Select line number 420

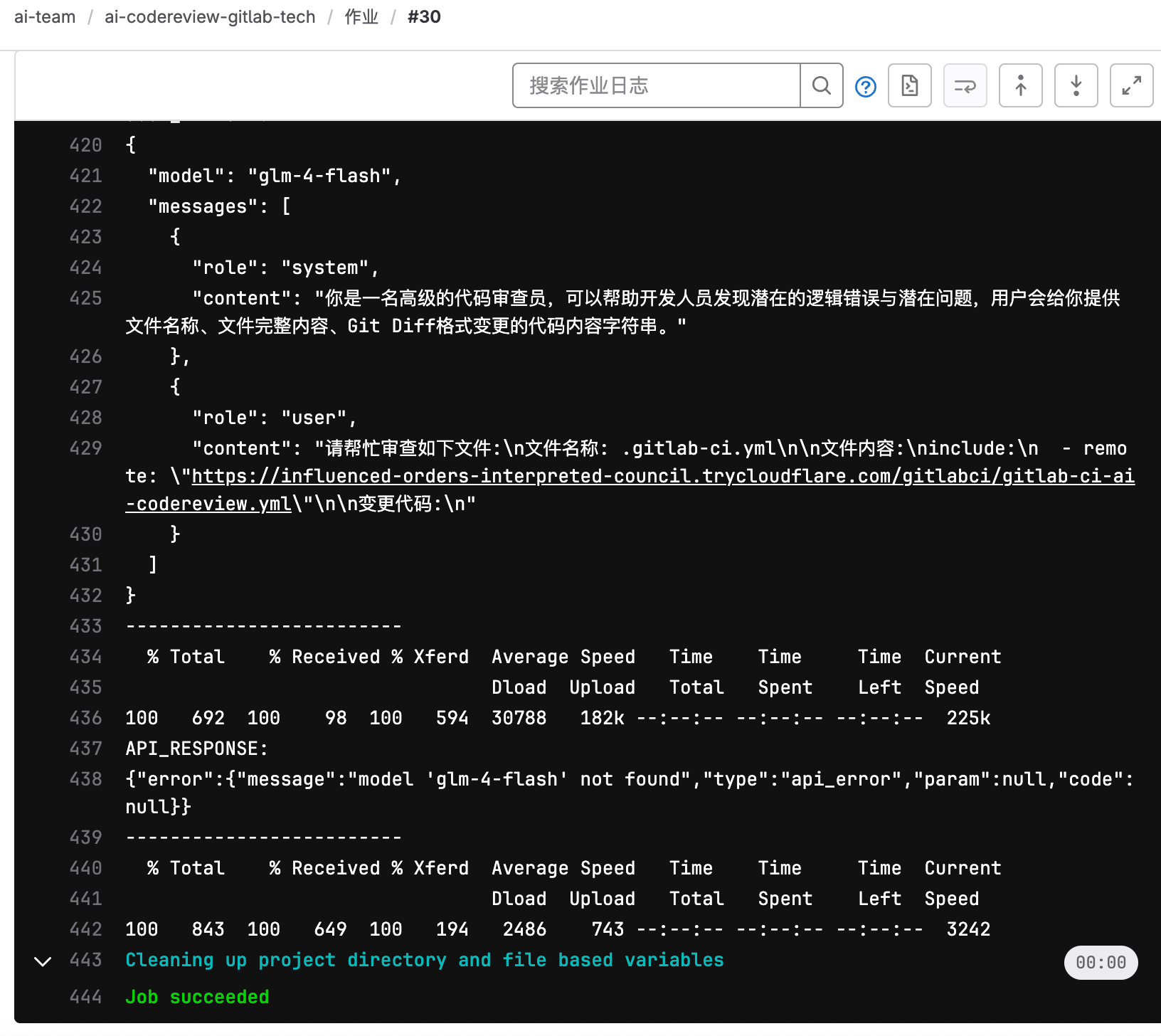click(x=86, y=145)
